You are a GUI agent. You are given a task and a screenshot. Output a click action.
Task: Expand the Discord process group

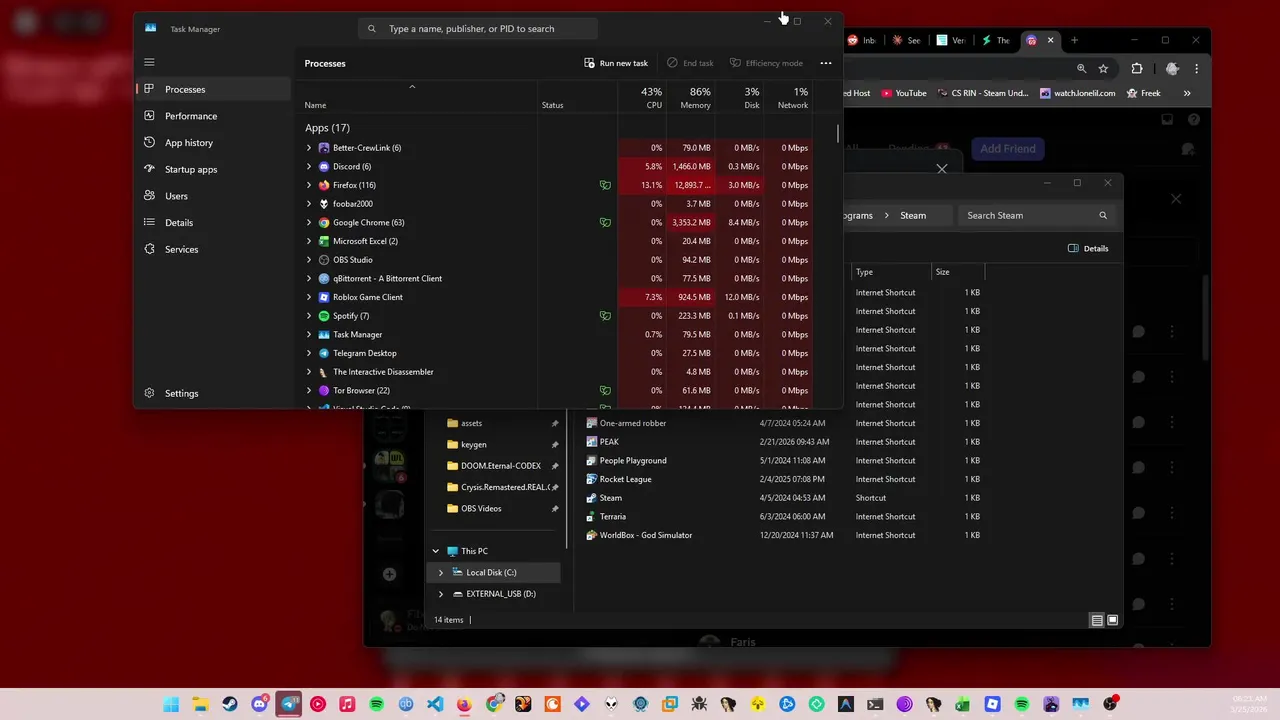click(x=309, y=167)
